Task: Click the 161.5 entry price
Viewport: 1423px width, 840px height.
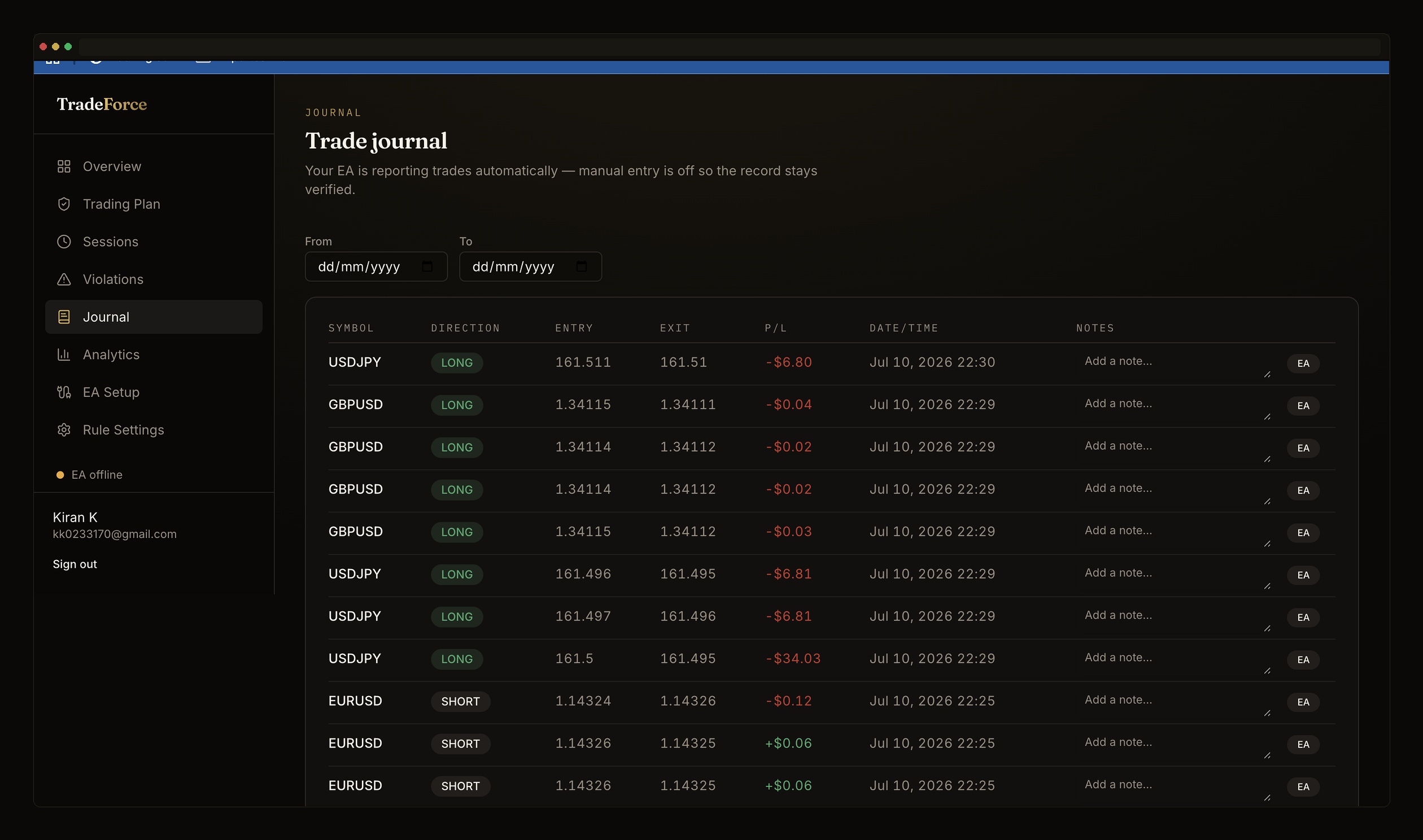Action: point(574,659)
